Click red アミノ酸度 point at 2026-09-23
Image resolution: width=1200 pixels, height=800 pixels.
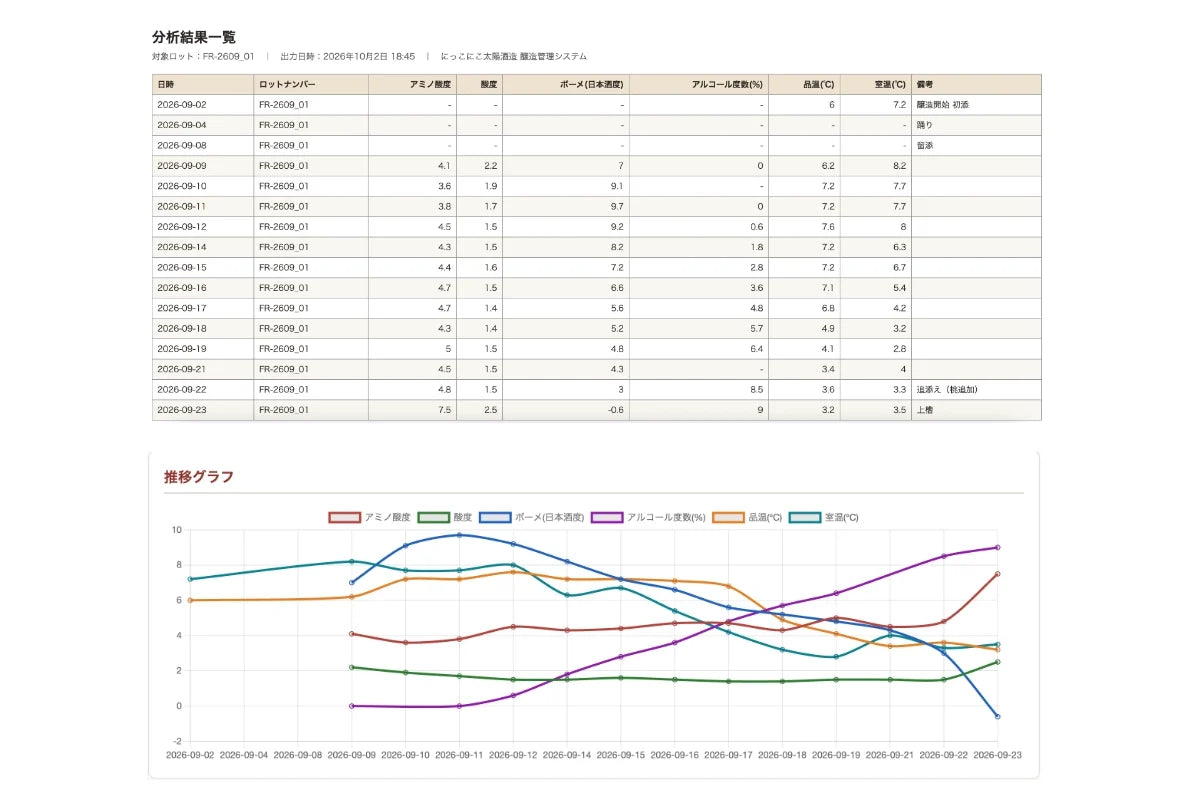[x=998, y=574]
